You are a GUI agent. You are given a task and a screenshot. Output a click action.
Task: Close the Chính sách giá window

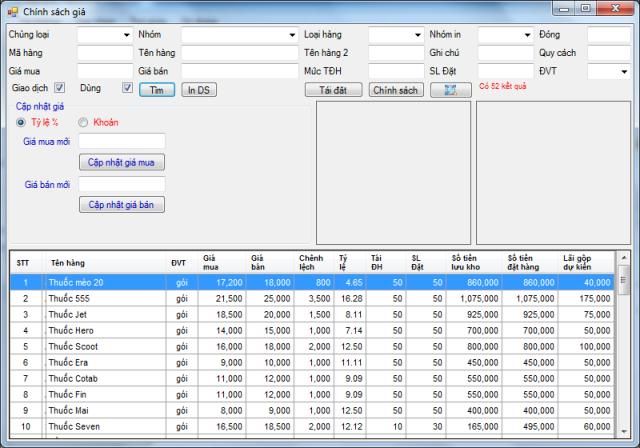616,8
